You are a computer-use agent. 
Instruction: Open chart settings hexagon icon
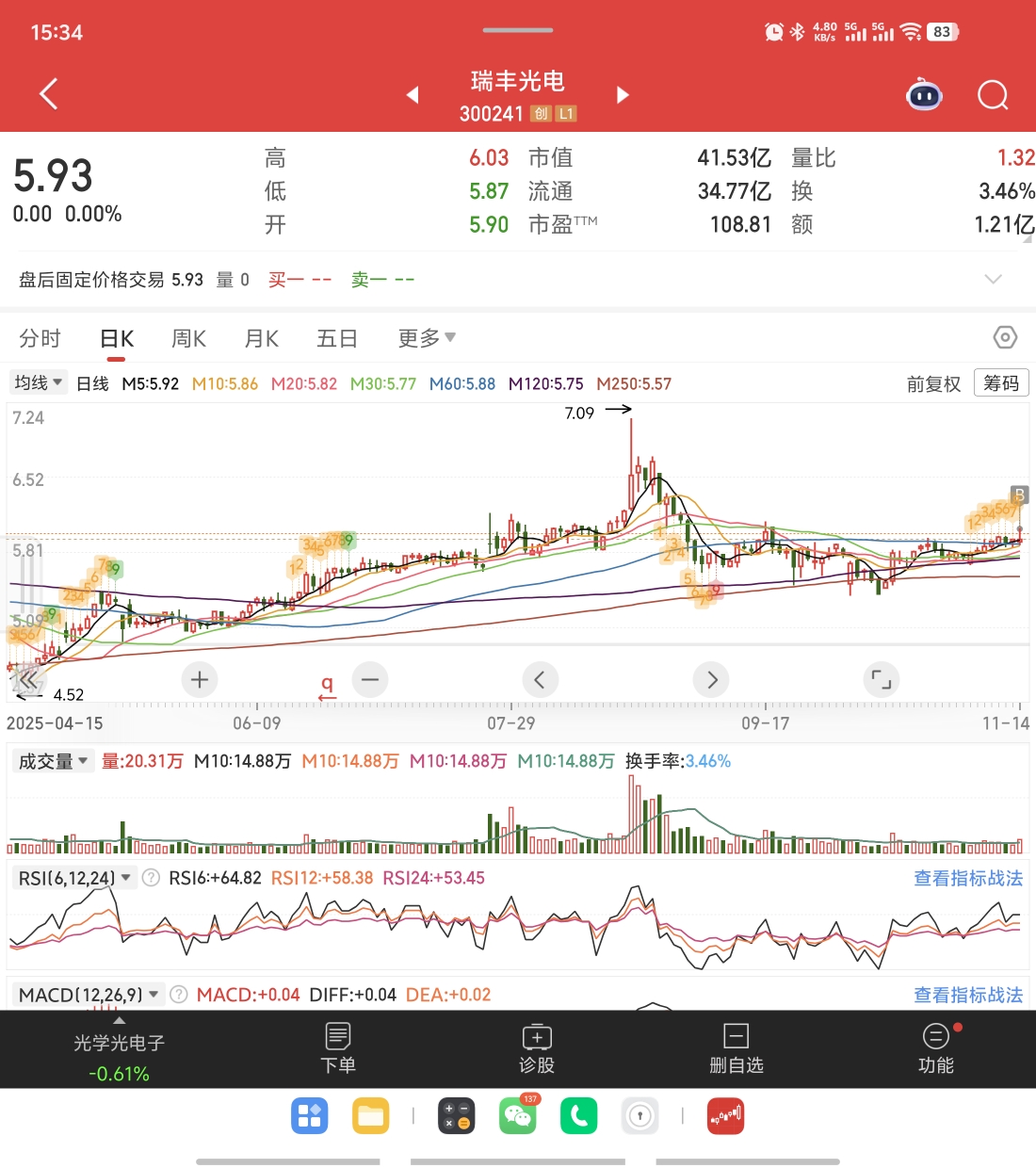coord(1005,337)
